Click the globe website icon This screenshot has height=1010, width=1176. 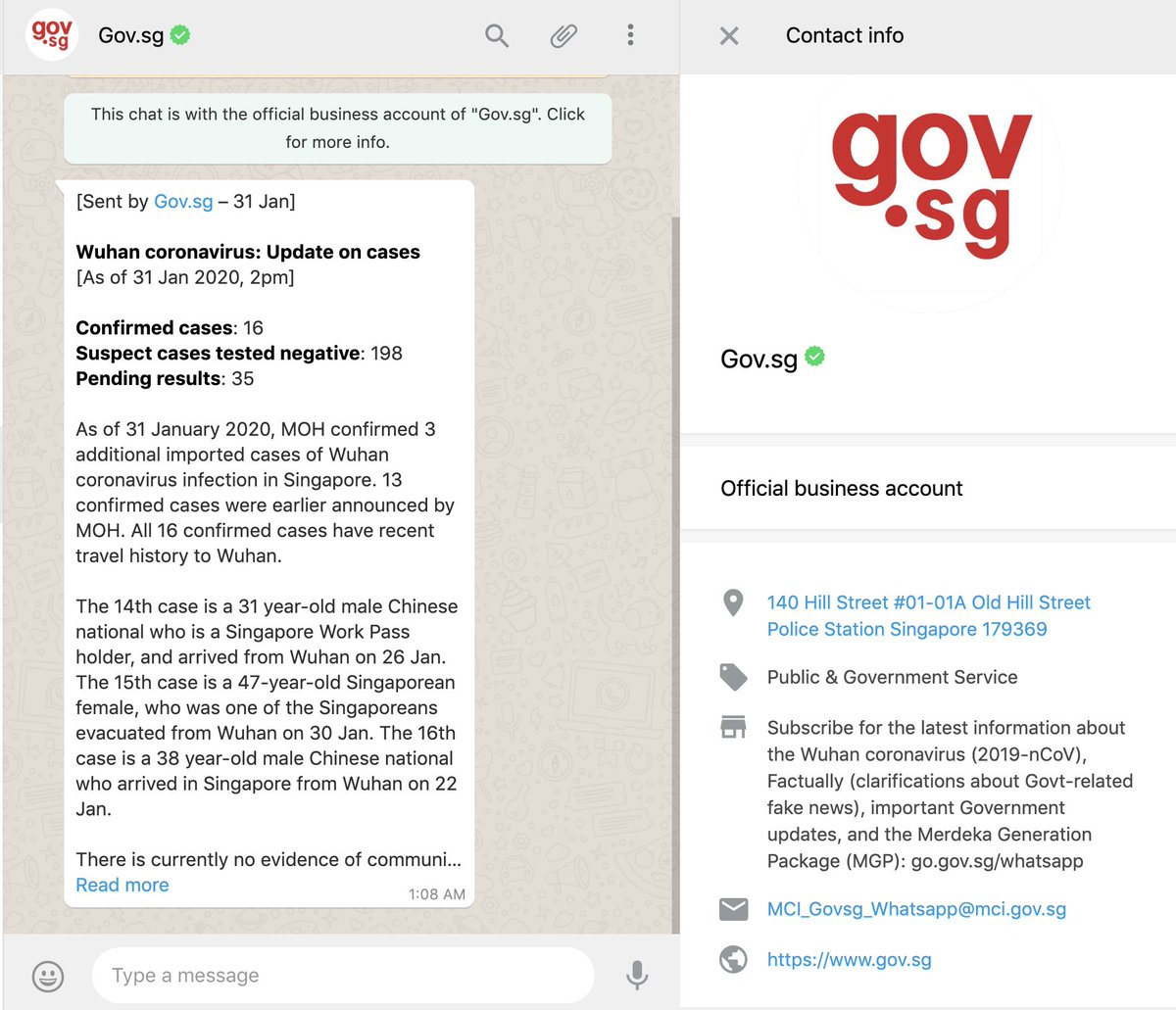coord(733,960)
